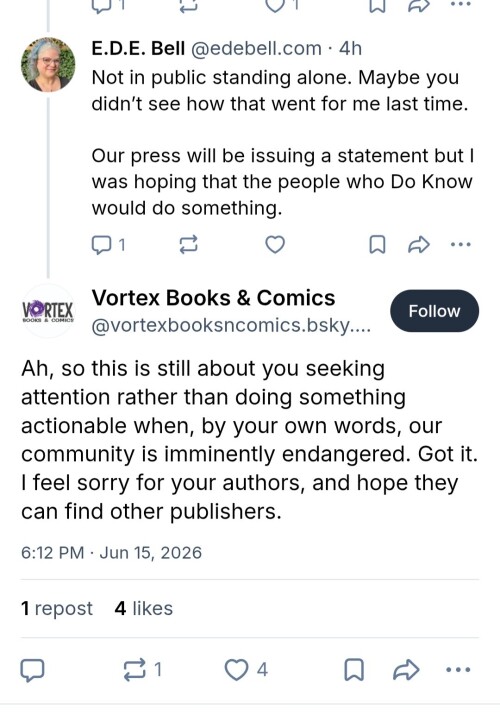Bookmark E.D.E. Bell's post
The height and width of the screenshot is (715, 500).
point(377,245)
